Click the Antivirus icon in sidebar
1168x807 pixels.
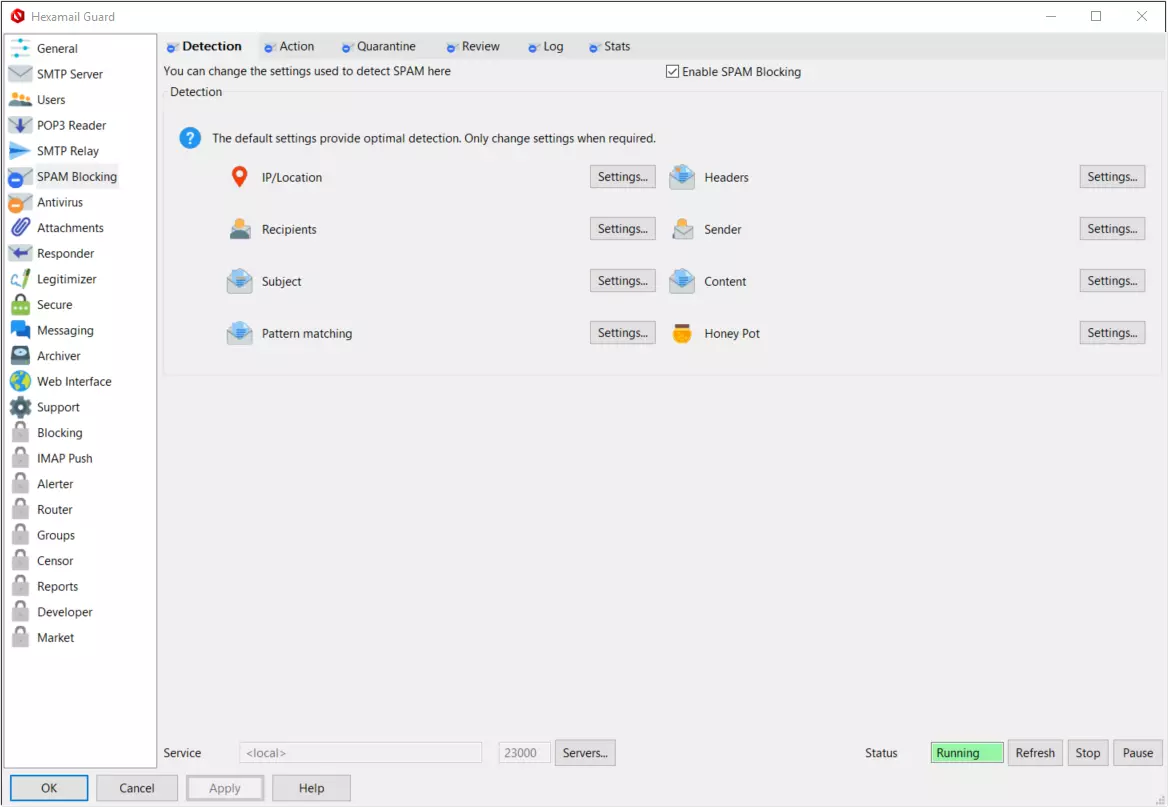[20, 202]
